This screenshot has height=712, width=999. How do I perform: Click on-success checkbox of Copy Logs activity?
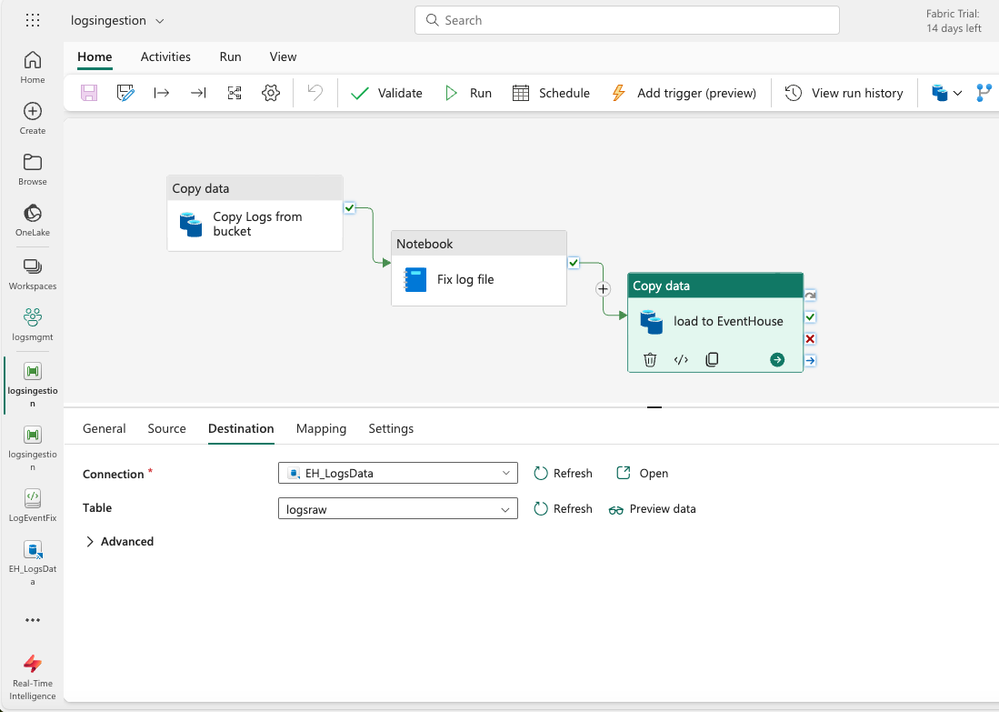pos(349,208)
